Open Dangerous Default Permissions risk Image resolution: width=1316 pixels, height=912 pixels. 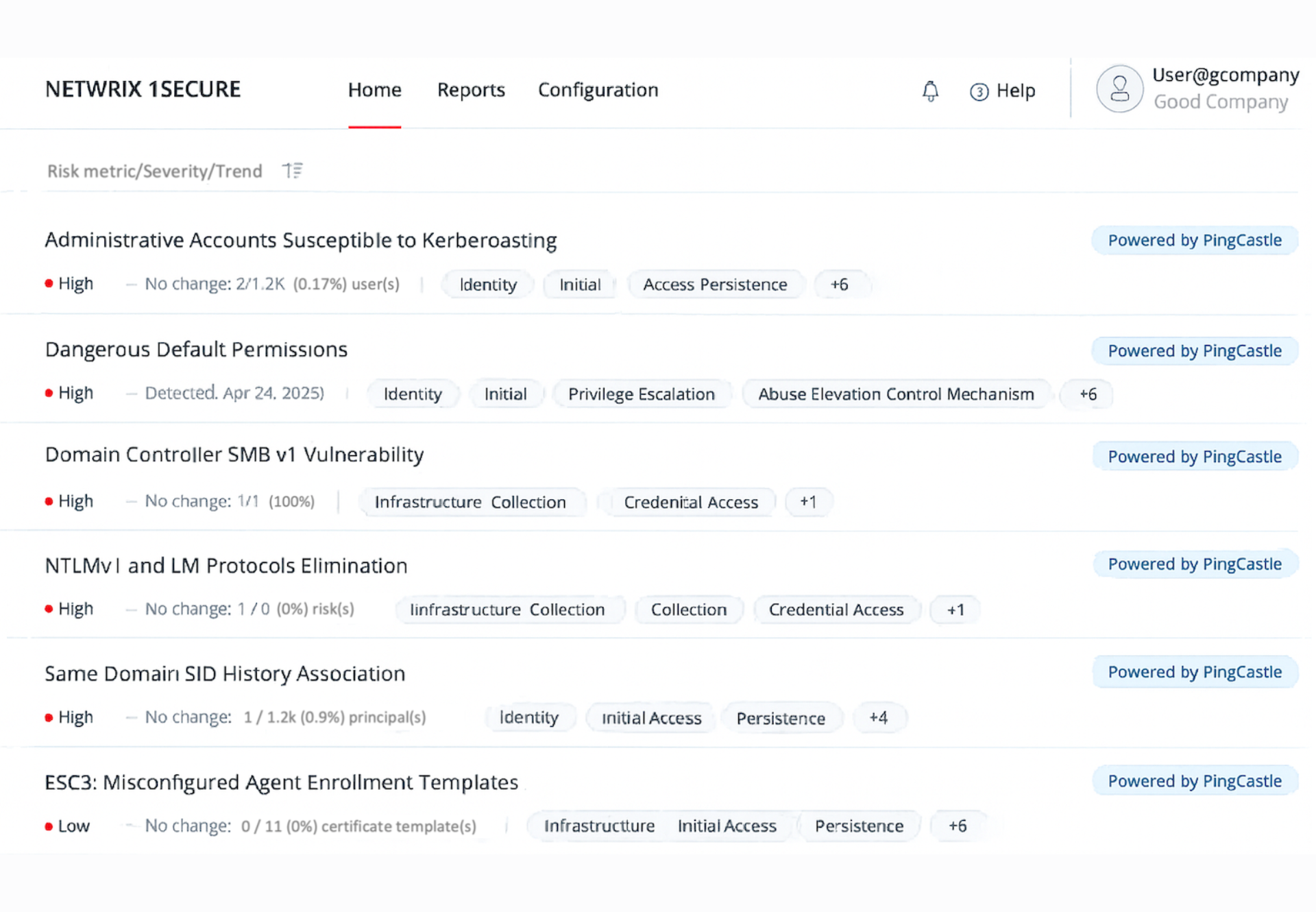point(196,350)
